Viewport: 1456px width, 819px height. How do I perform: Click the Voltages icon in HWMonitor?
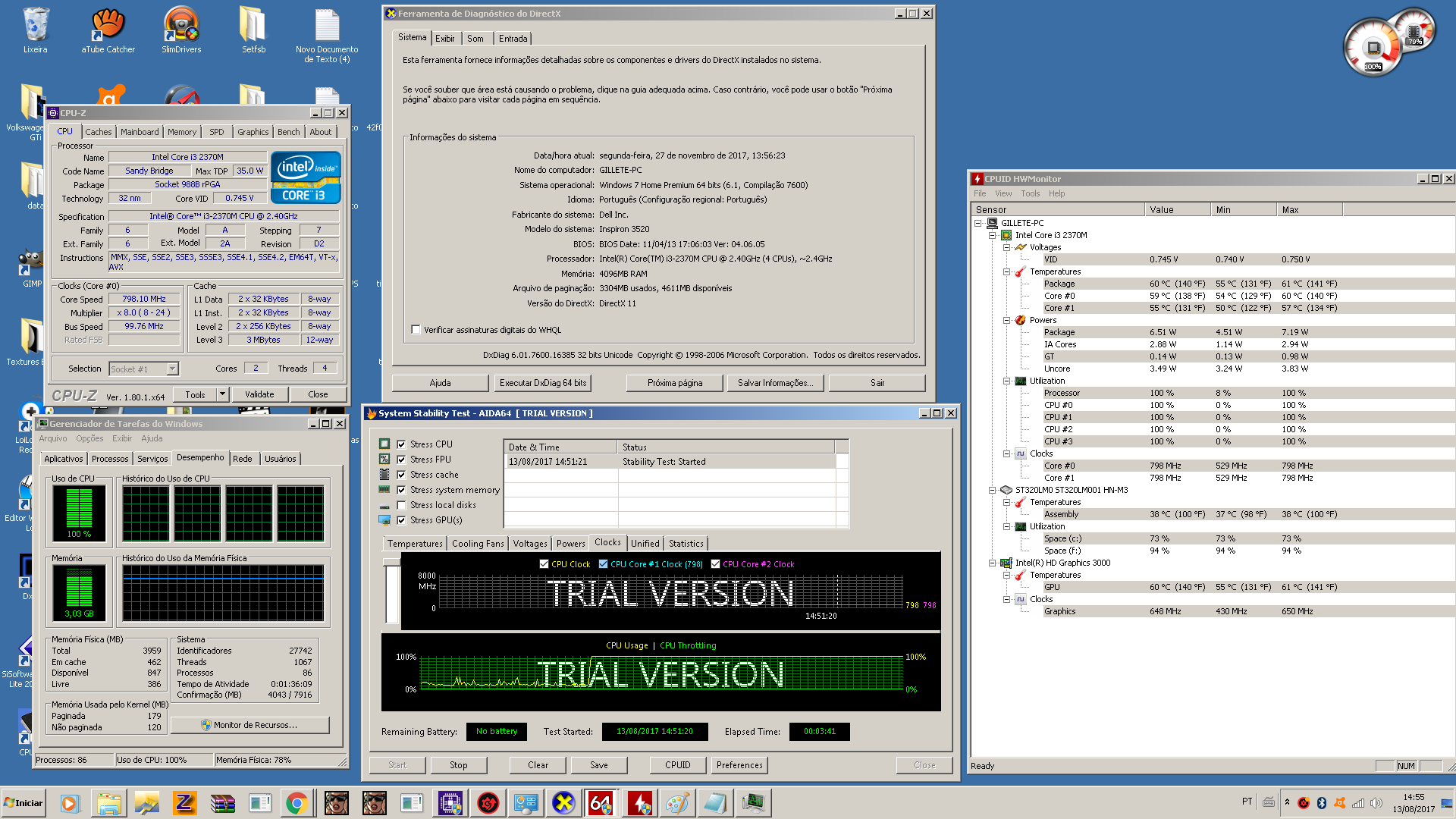tap(1021, 247)
